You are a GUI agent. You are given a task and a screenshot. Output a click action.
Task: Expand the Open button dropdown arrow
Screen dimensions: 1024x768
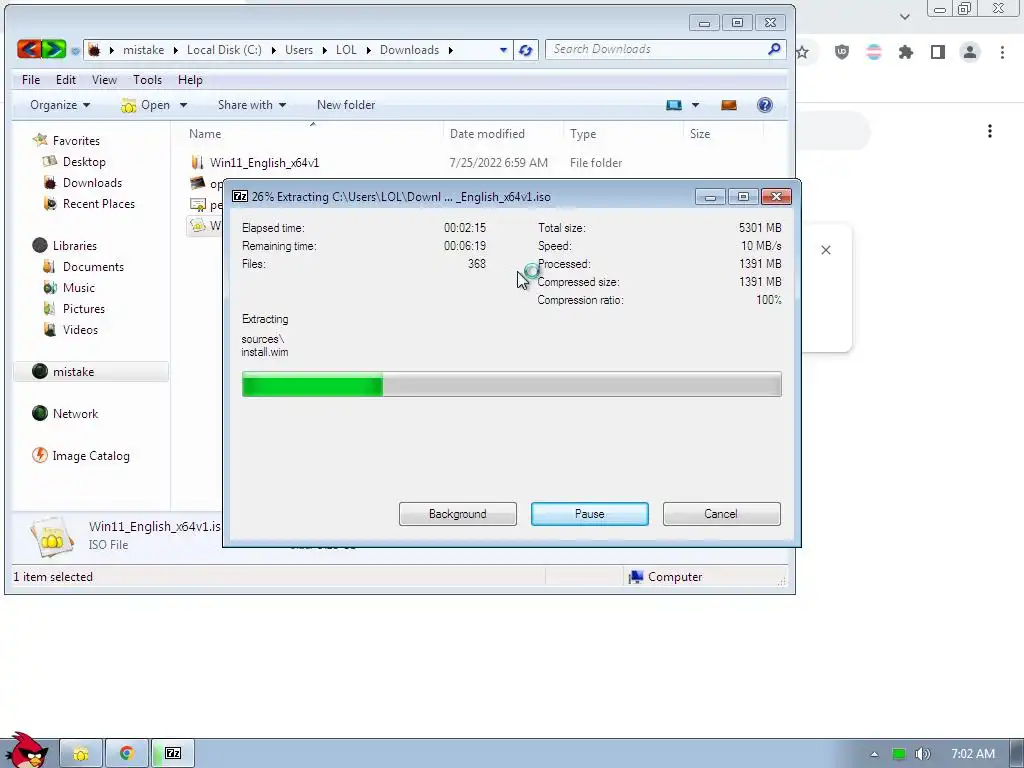tap(184, 105)
